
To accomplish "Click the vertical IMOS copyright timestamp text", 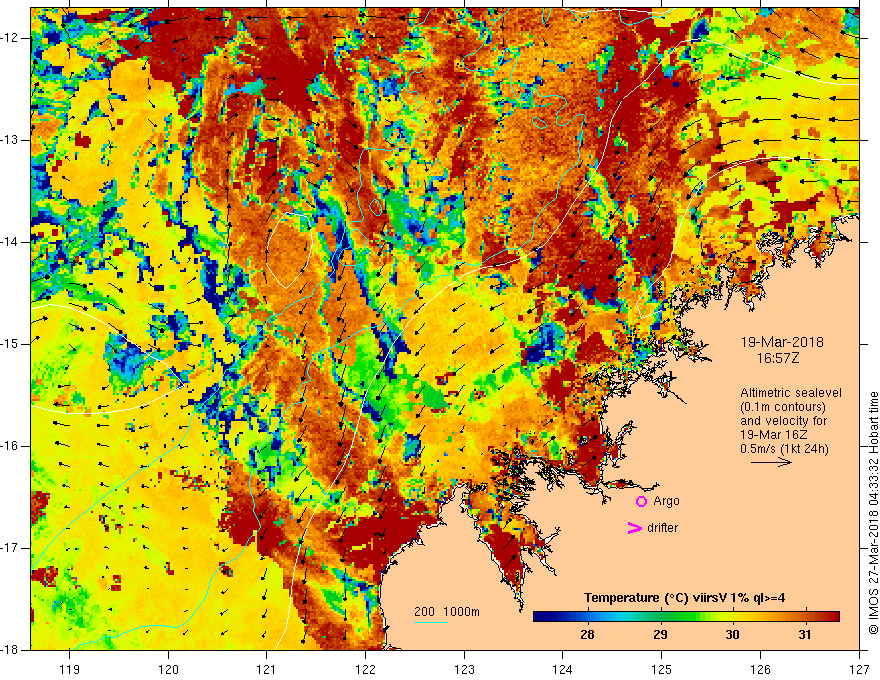I will (x=873, y=513).
